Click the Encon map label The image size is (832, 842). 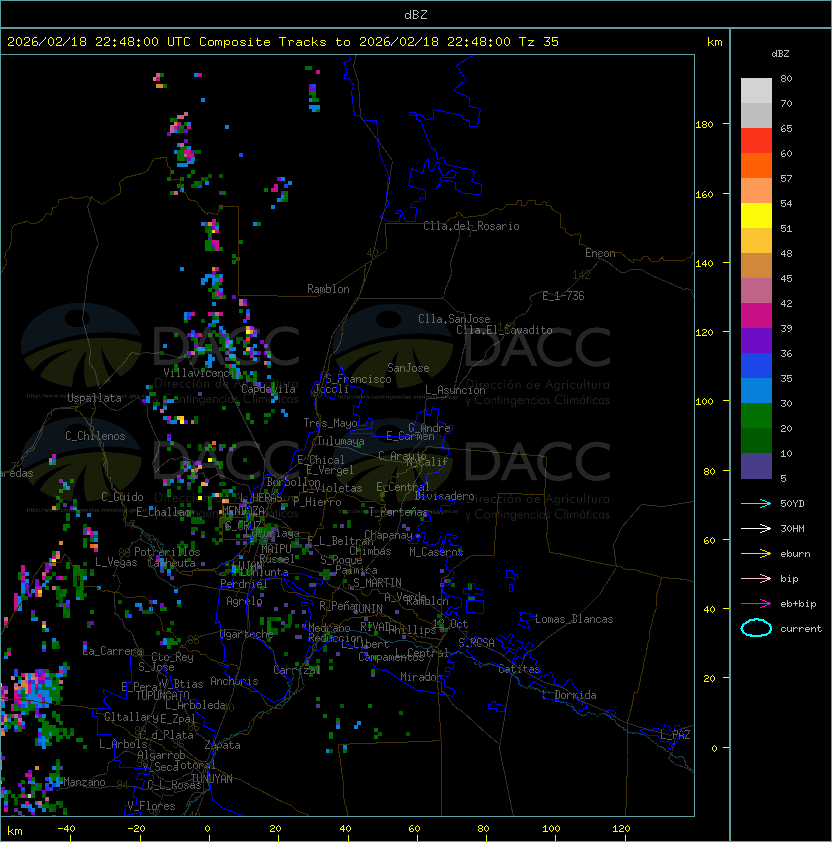tap(600, 253)
